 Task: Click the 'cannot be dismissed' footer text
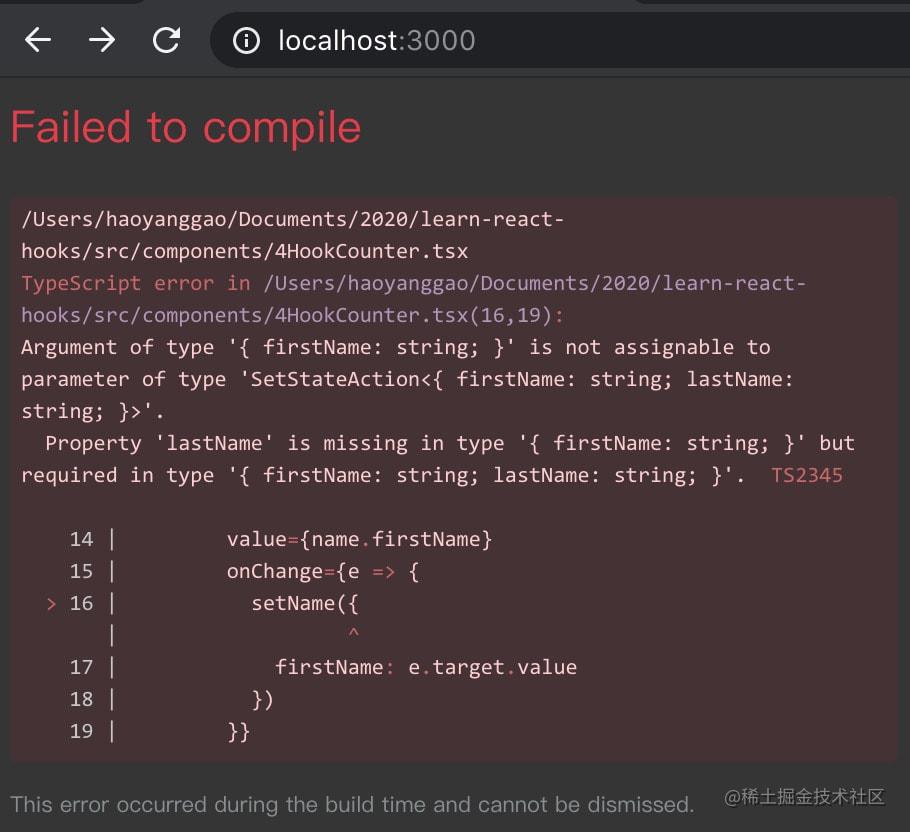click(586, 805)
